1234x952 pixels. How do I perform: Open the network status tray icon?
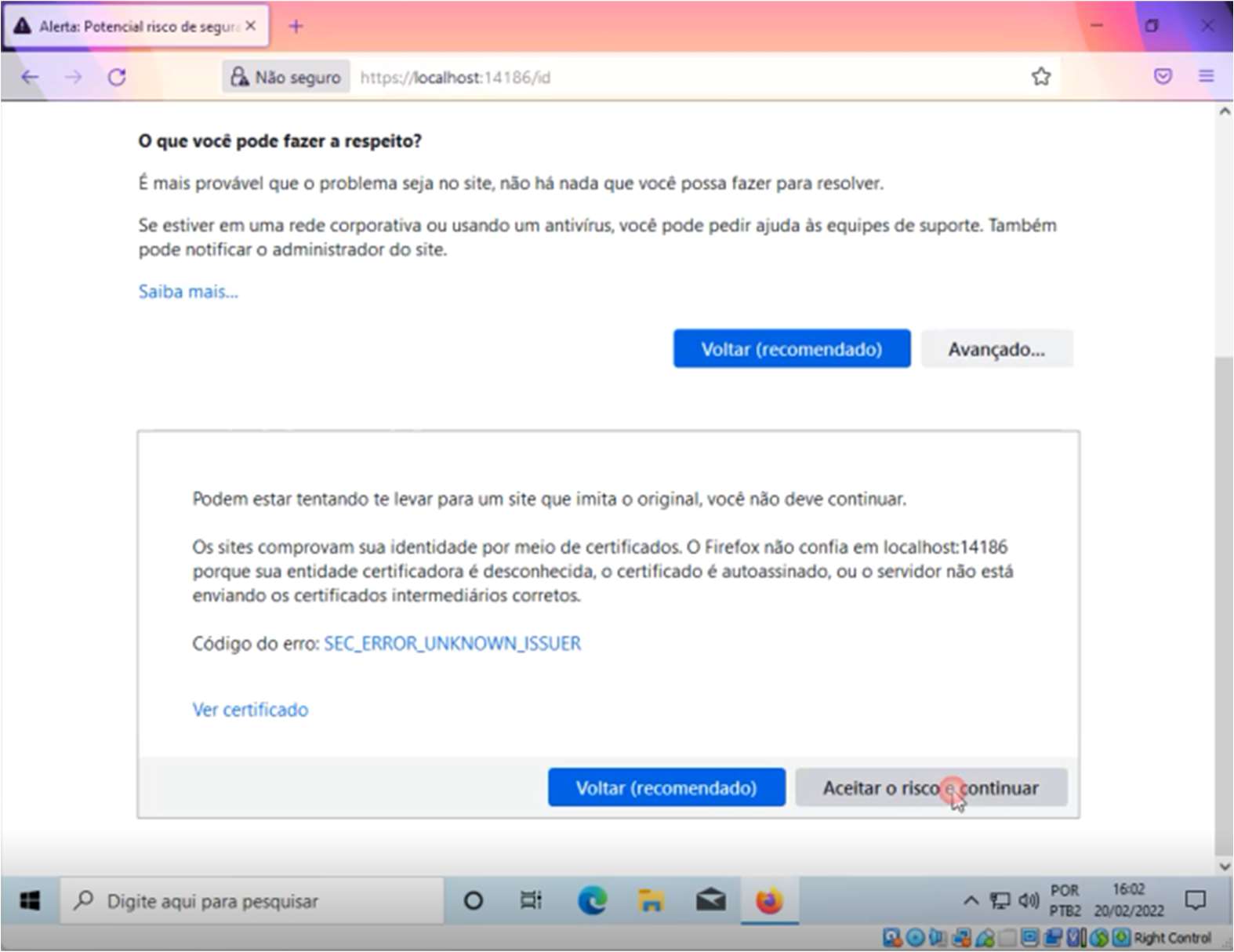click(x=1000, y=900)
